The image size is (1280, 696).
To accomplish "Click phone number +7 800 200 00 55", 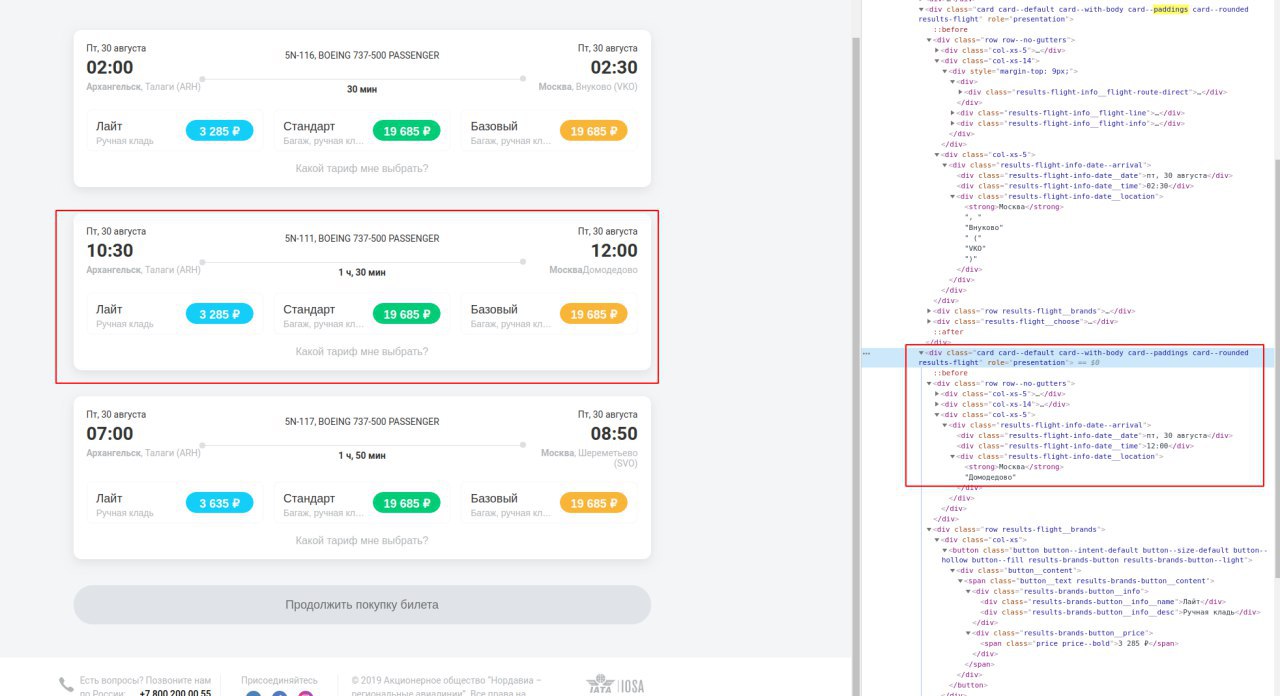I will pos(175,693).
